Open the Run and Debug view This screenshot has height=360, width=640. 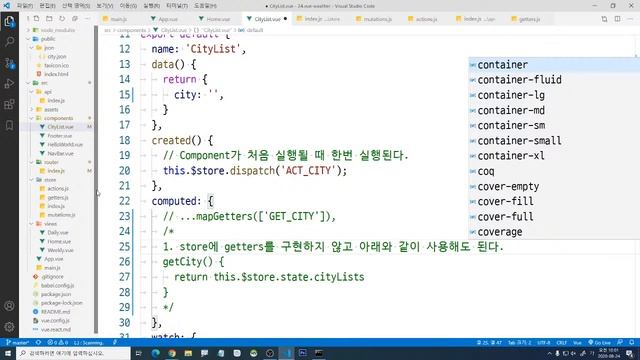coord(9,84)
